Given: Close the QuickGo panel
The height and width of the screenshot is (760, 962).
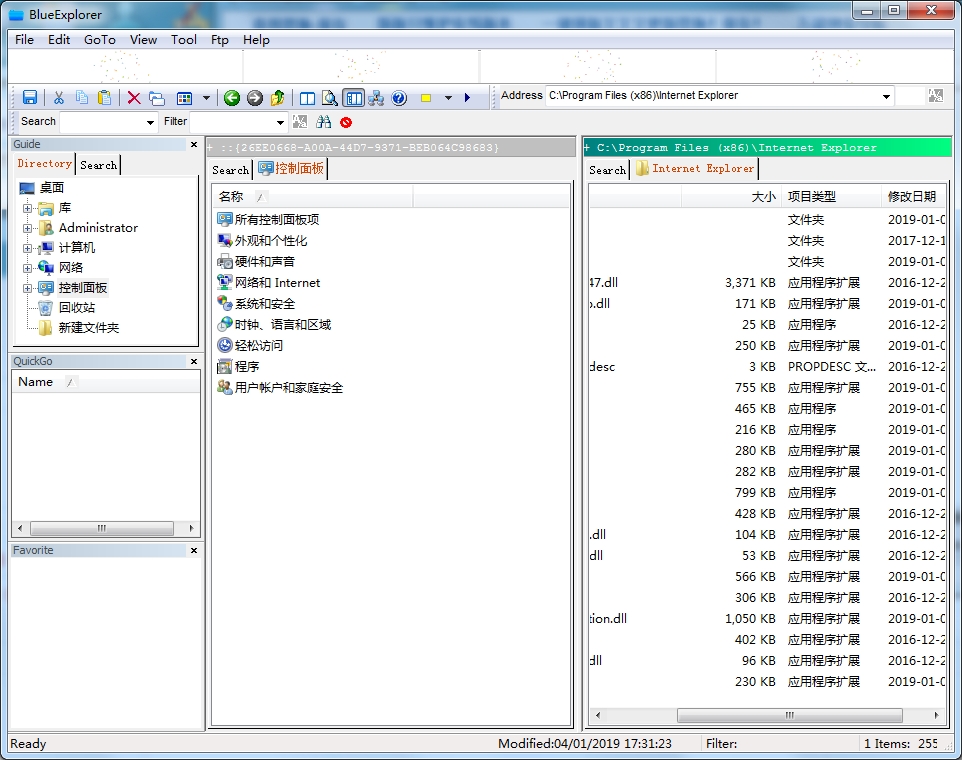Looking at the screenshot, I should click(x=194, y=362).
